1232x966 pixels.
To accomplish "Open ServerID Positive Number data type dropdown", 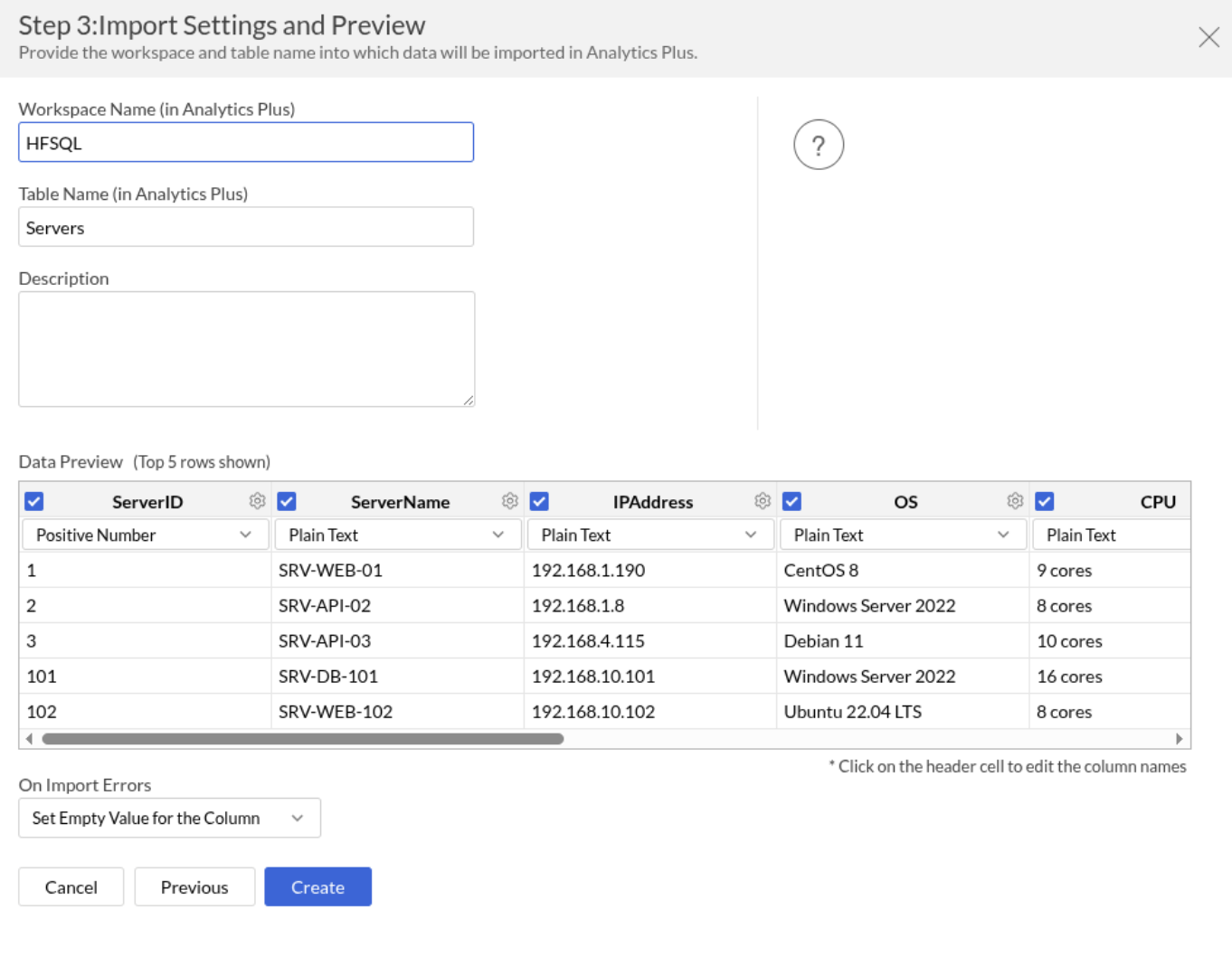I will click(146, 535).
